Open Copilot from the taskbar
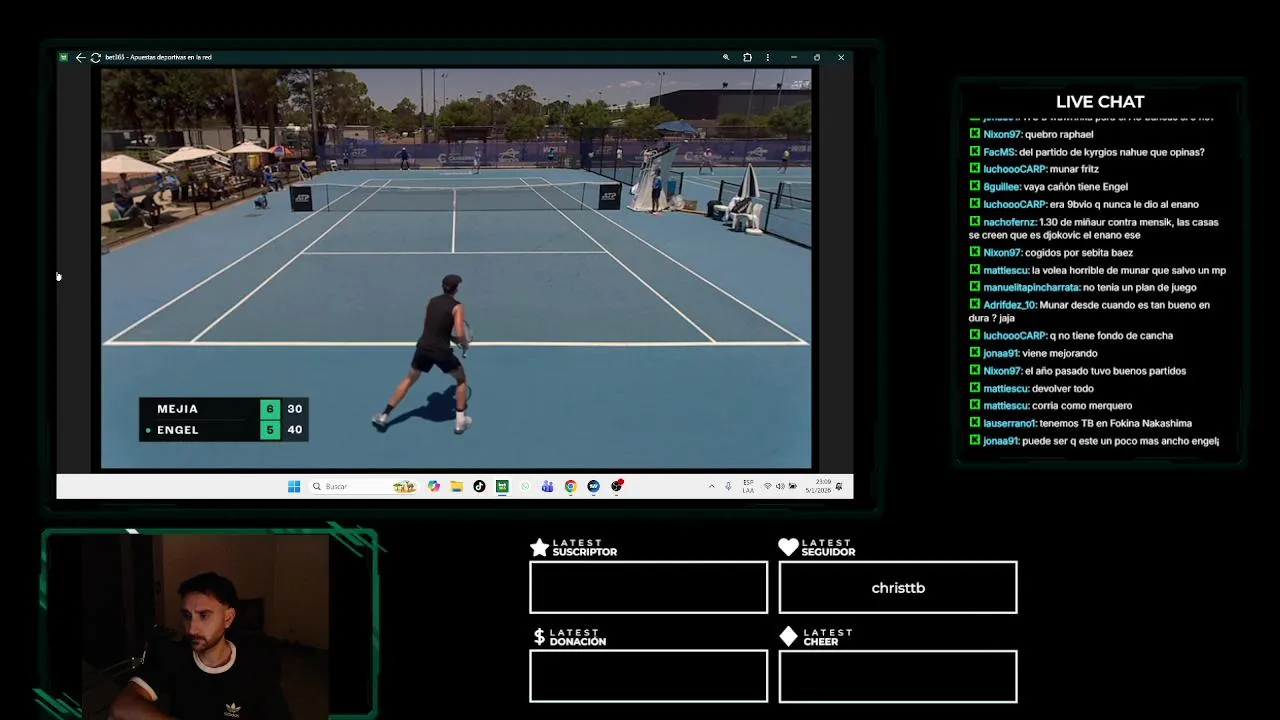Screen dimensions: 1280x720 (433, 486)
